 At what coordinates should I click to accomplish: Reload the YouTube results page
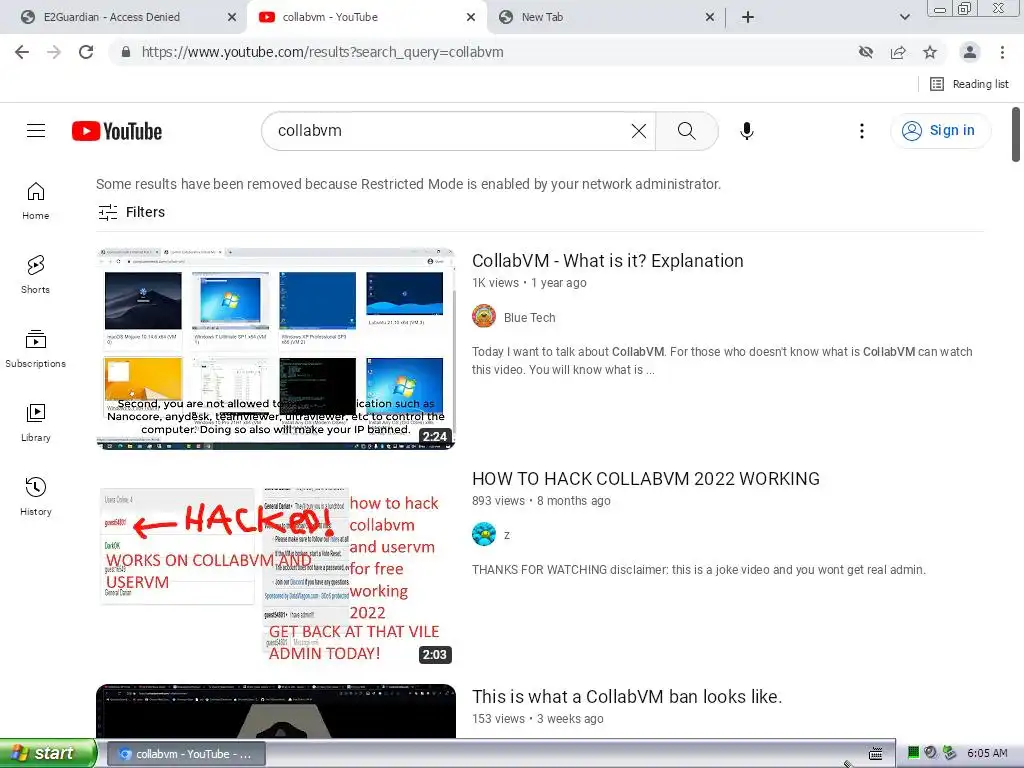pyautogui.click(x=86, y=52)
